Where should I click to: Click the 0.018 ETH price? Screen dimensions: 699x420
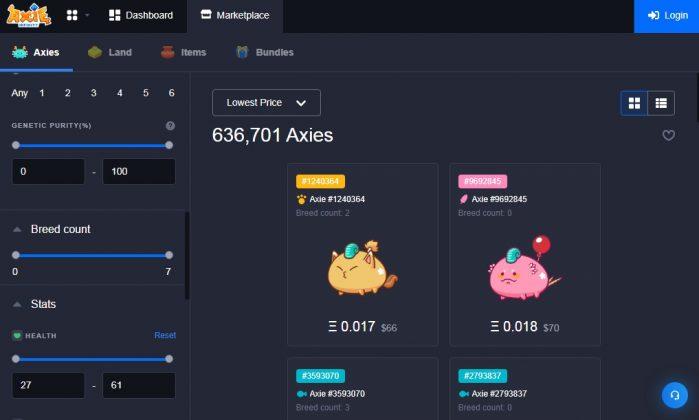click(x=514, y=327)
